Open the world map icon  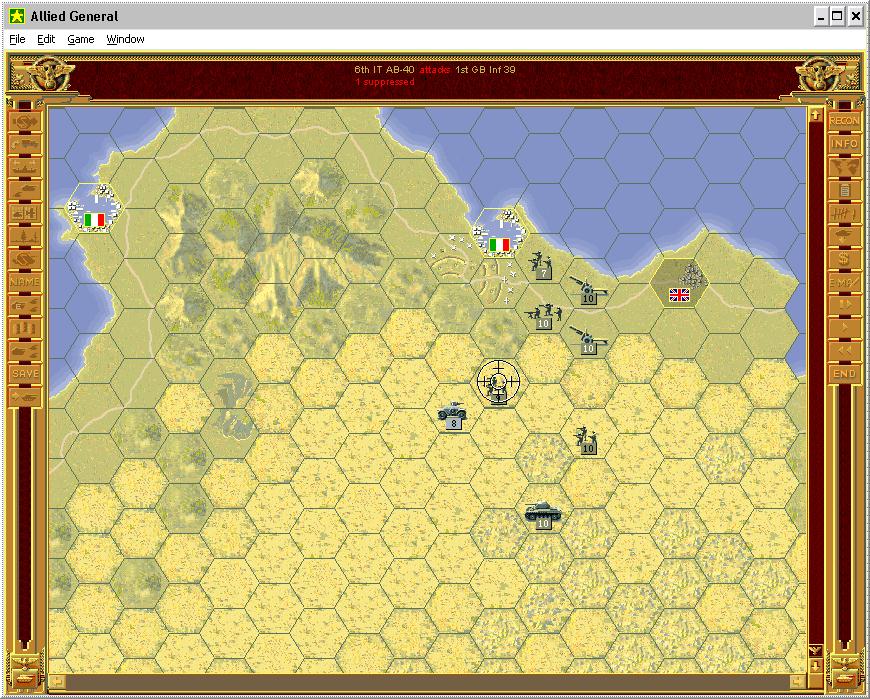tap(844, 166)
